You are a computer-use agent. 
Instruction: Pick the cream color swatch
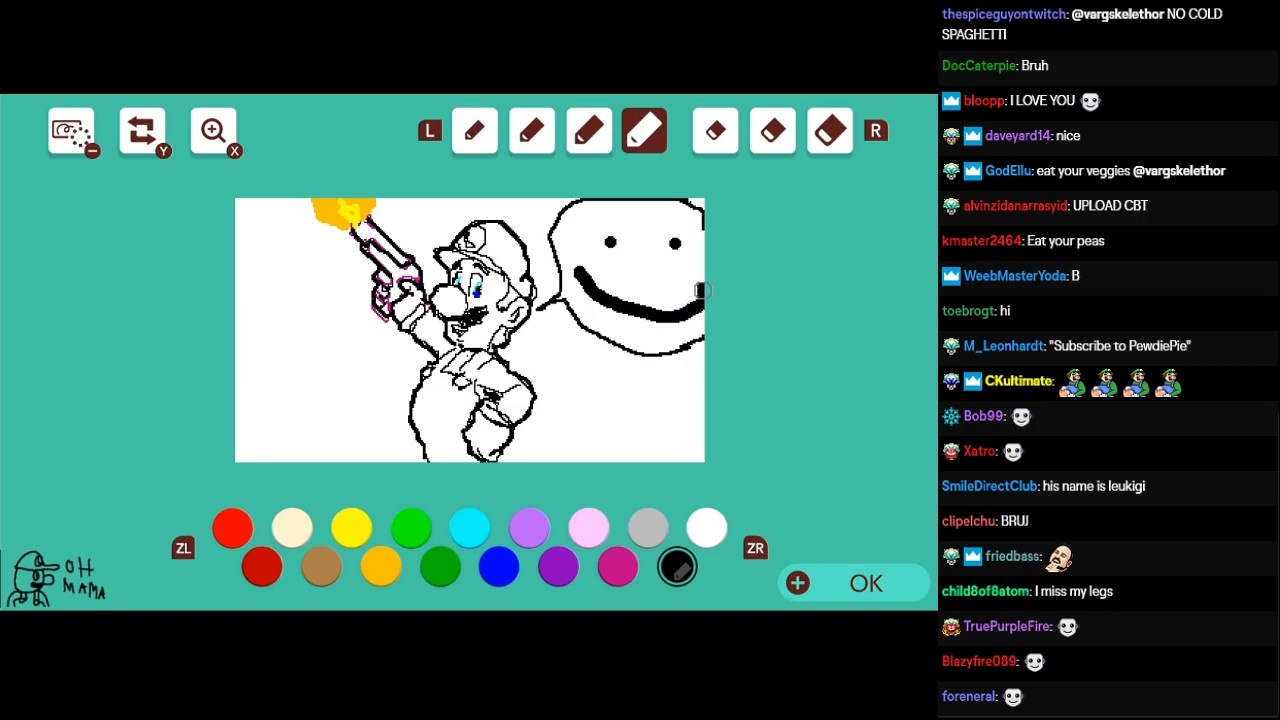pos(292,528)
